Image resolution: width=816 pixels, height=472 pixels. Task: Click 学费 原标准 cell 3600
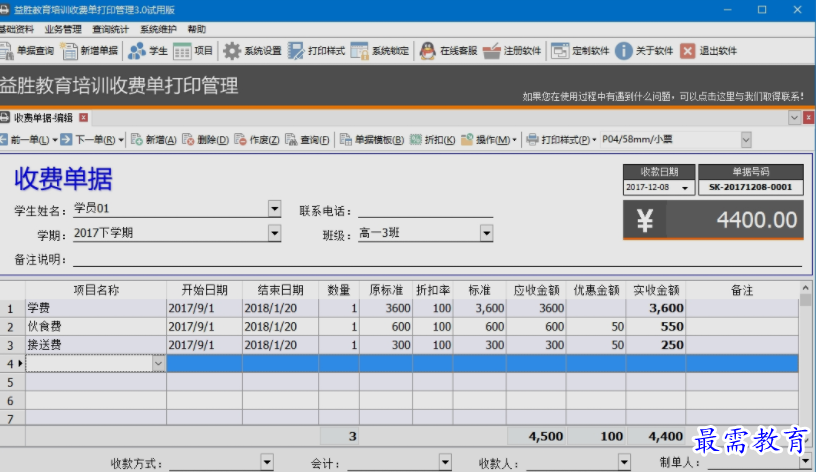pyautogui.click(x=386, y=308)
